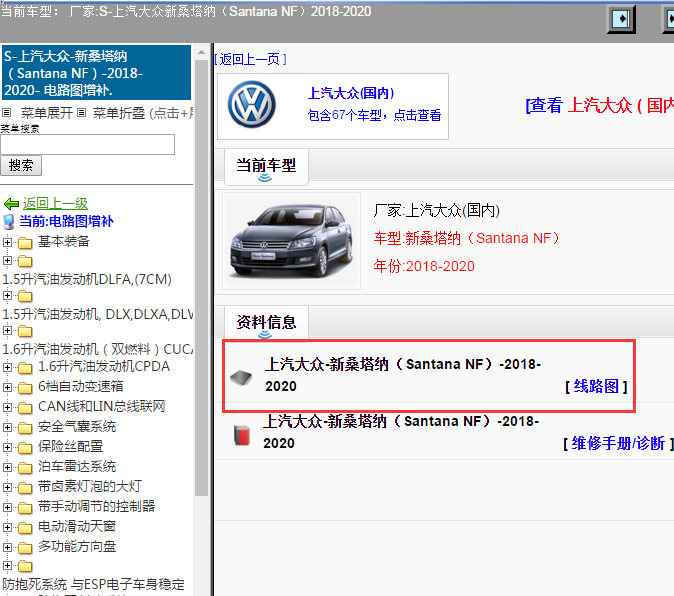This screenshot has height=596, width=674.
Task: Expand the 带手动调节的控制器 node
Action: (7, 507)
